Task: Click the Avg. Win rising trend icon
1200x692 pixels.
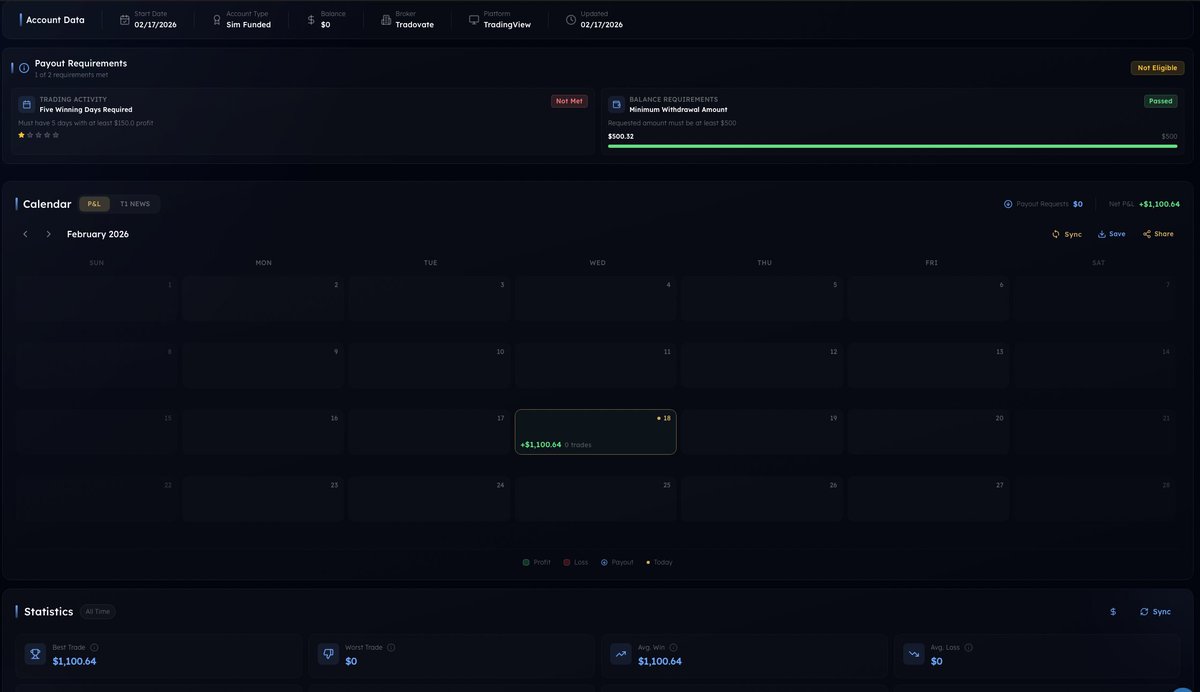Action: click(621, 654)
